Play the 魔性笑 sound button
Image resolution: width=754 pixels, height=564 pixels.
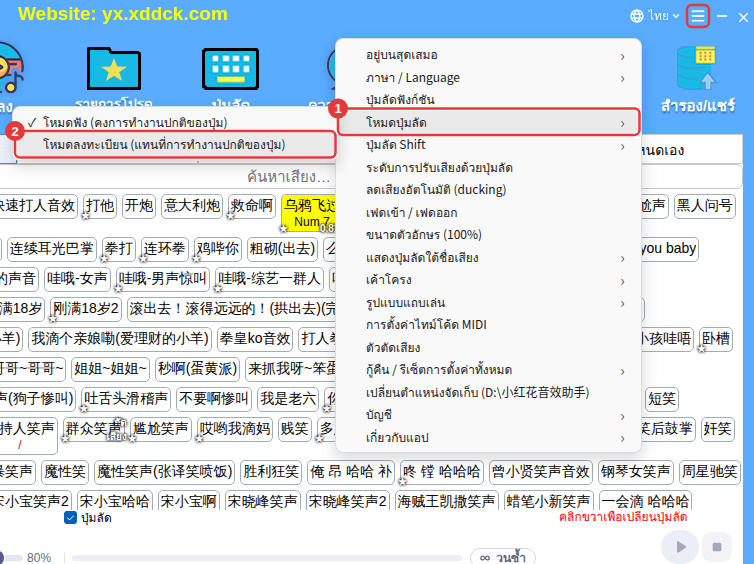coord(64,472)
